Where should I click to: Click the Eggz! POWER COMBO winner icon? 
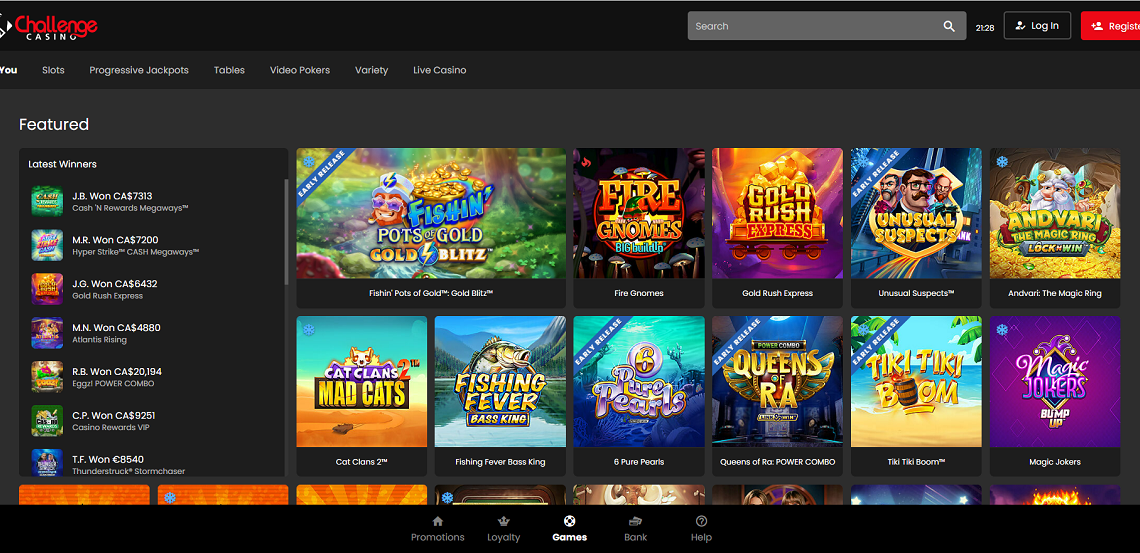tap(47, 376)
